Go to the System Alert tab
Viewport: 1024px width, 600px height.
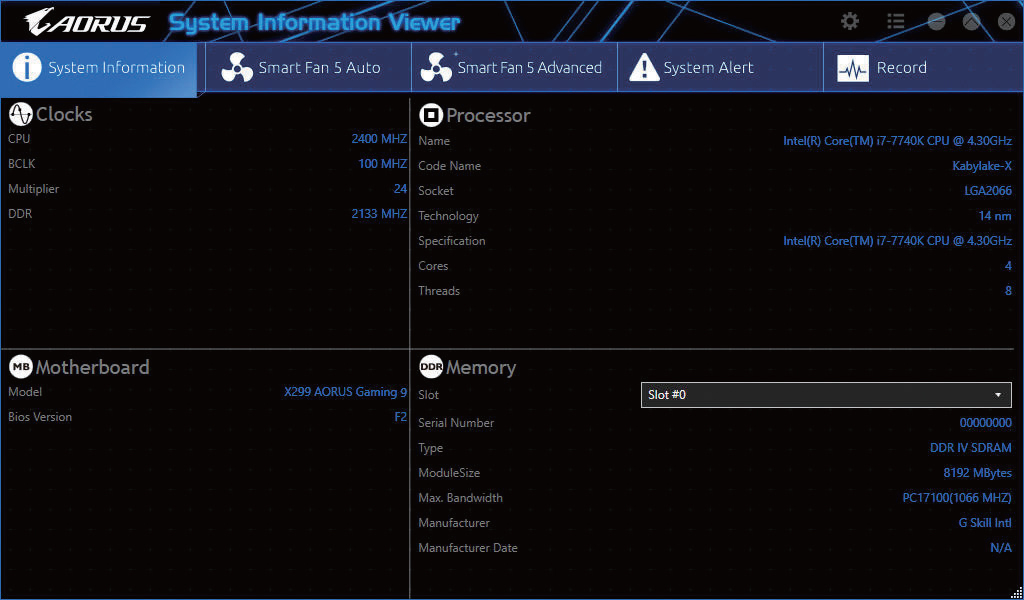point(708,68)
